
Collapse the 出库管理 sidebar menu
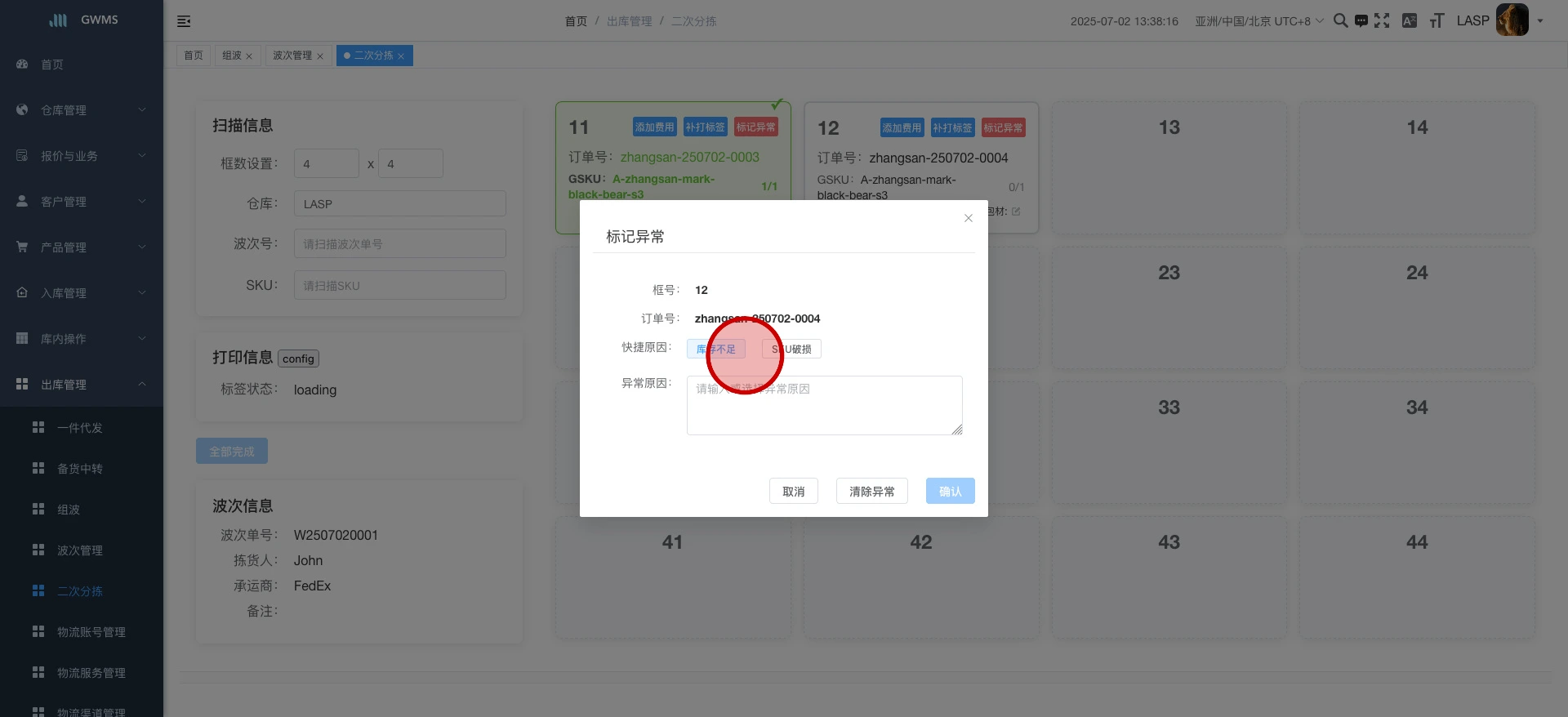coord(81,385)
